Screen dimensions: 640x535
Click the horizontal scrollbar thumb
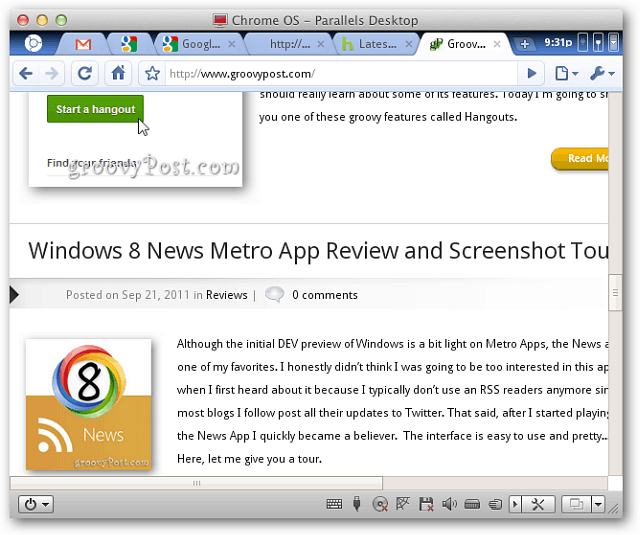point(196,483)
